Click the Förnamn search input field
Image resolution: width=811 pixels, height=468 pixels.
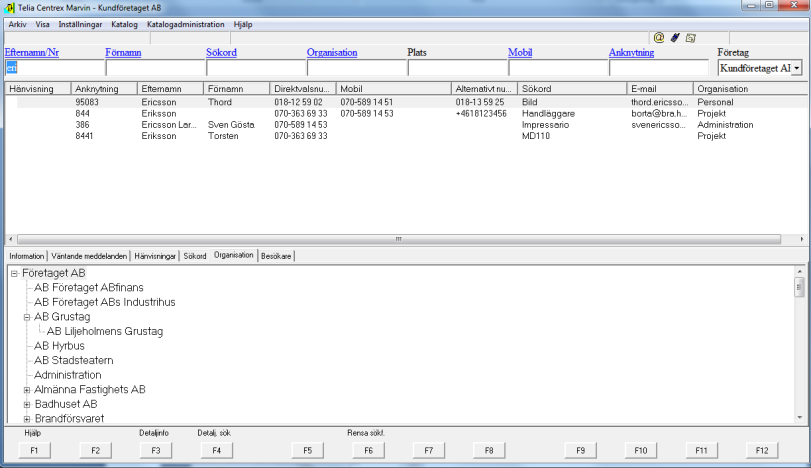(155, 68)
